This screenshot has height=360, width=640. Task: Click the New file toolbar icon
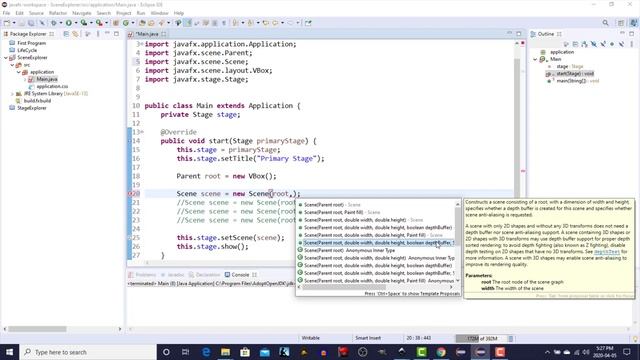click(7, 23)
